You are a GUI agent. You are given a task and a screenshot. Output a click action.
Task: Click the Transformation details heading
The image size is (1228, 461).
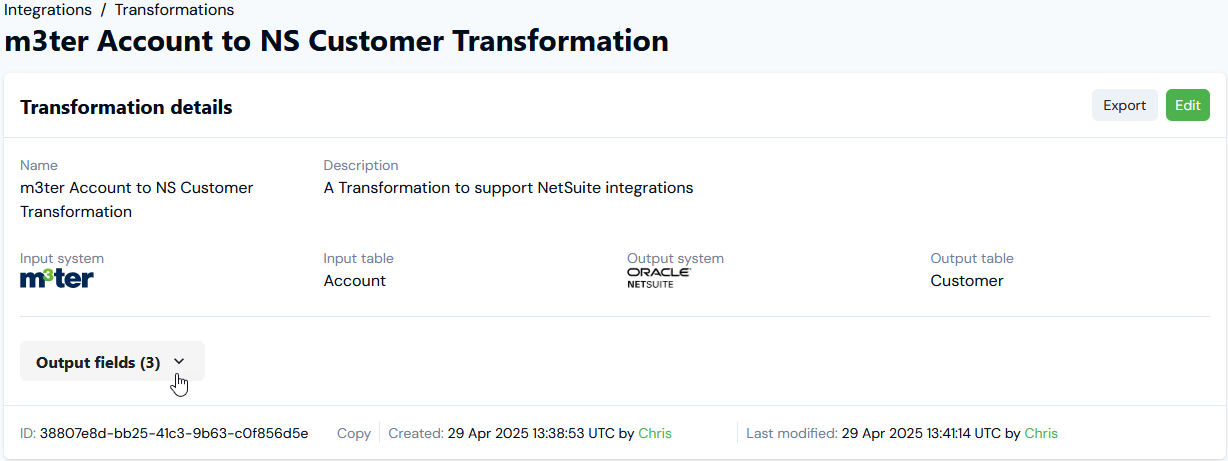[x=126, y=107]
